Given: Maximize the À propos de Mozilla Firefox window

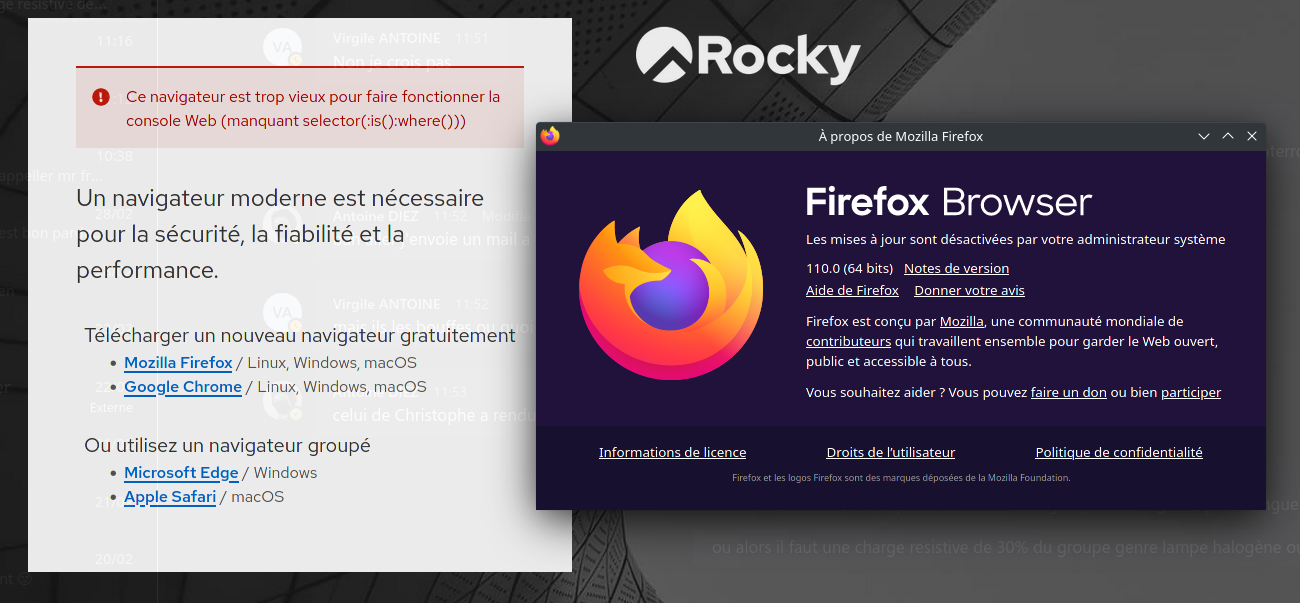Looking at the screenshot, I should point(1228,136).
